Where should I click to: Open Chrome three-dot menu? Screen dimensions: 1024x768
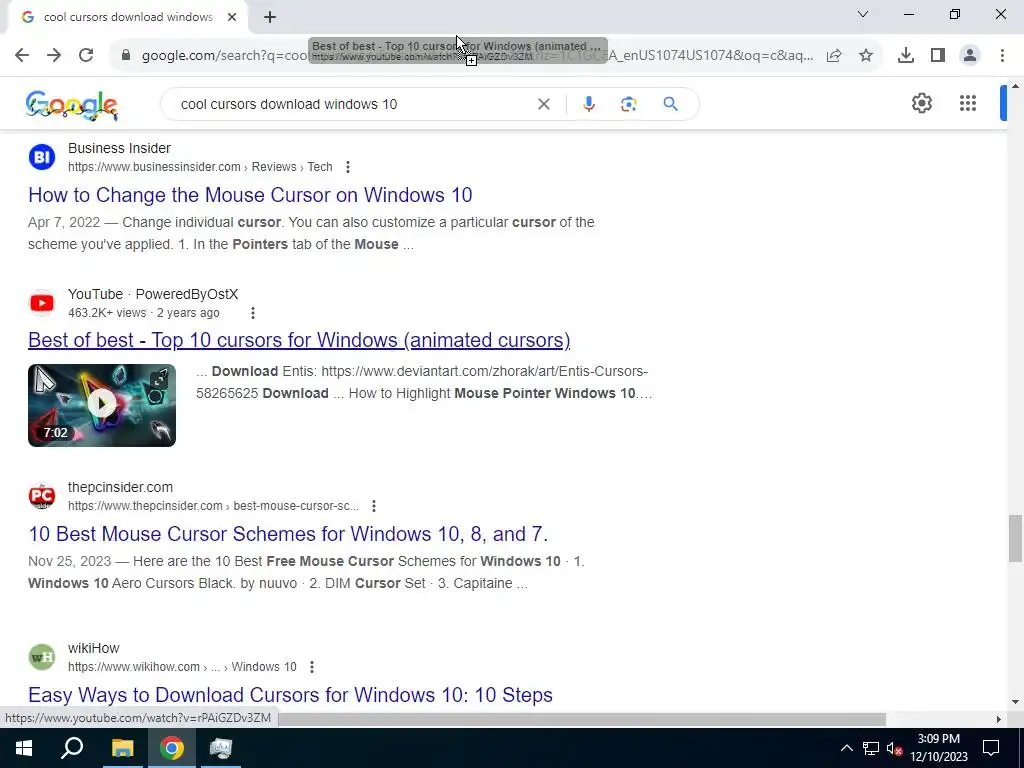point(1002,56)
